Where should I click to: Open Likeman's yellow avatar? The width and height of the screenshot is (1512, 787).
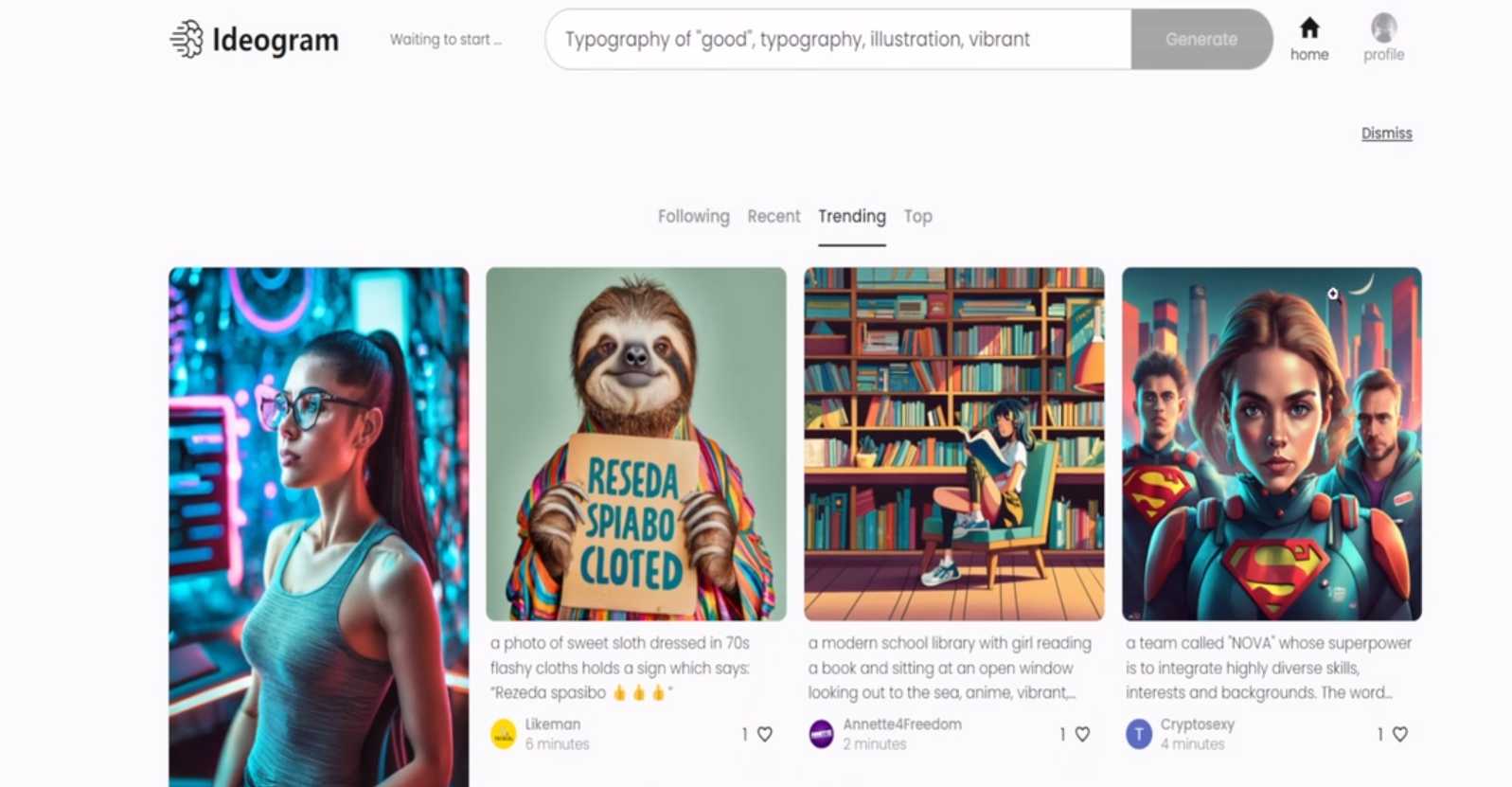(504, 734)
